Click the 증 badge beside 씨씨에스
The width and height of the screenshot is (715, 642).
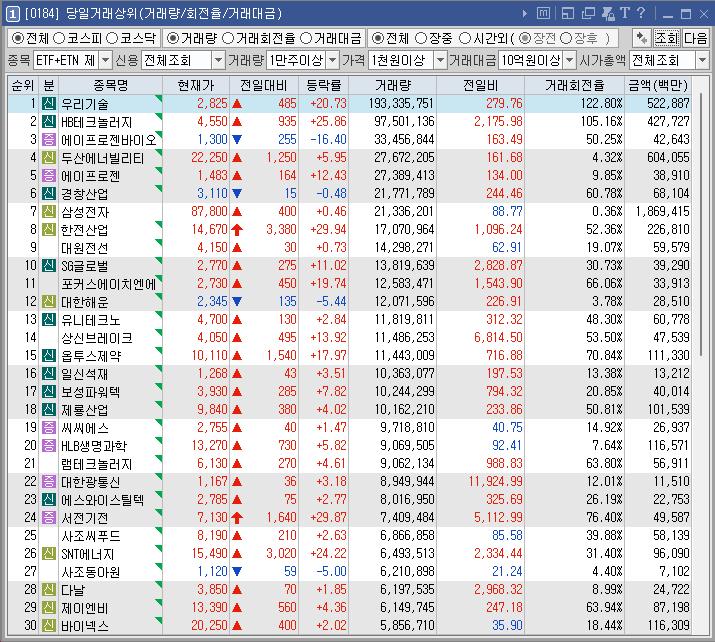pos(49,428)
